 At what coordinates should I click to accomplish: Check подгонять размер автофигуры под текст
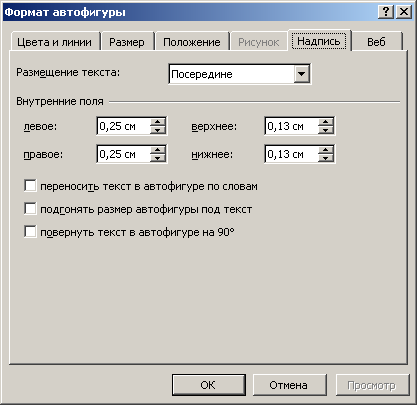click(30, 209)
